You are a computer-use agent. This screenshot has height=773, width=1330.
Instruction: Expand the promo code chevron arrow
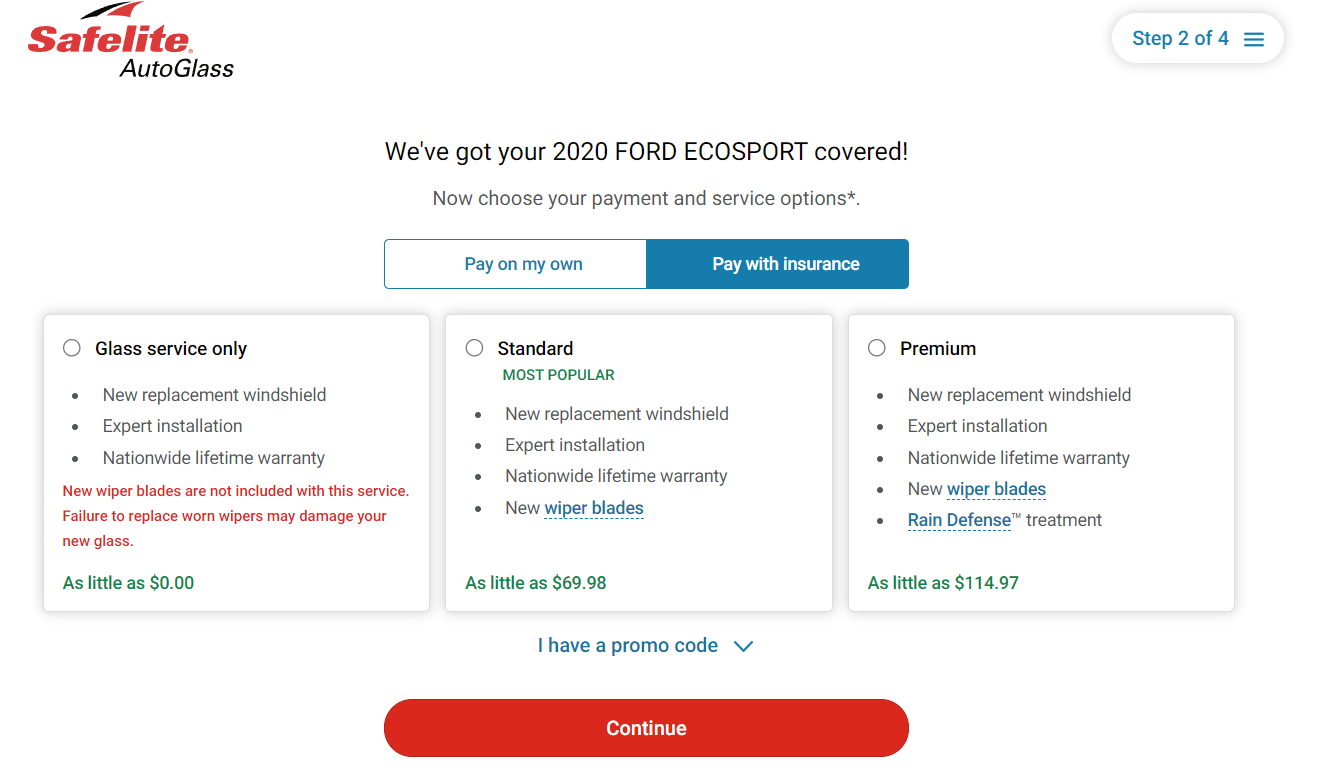pyautogui.click(x=743, y=646)
